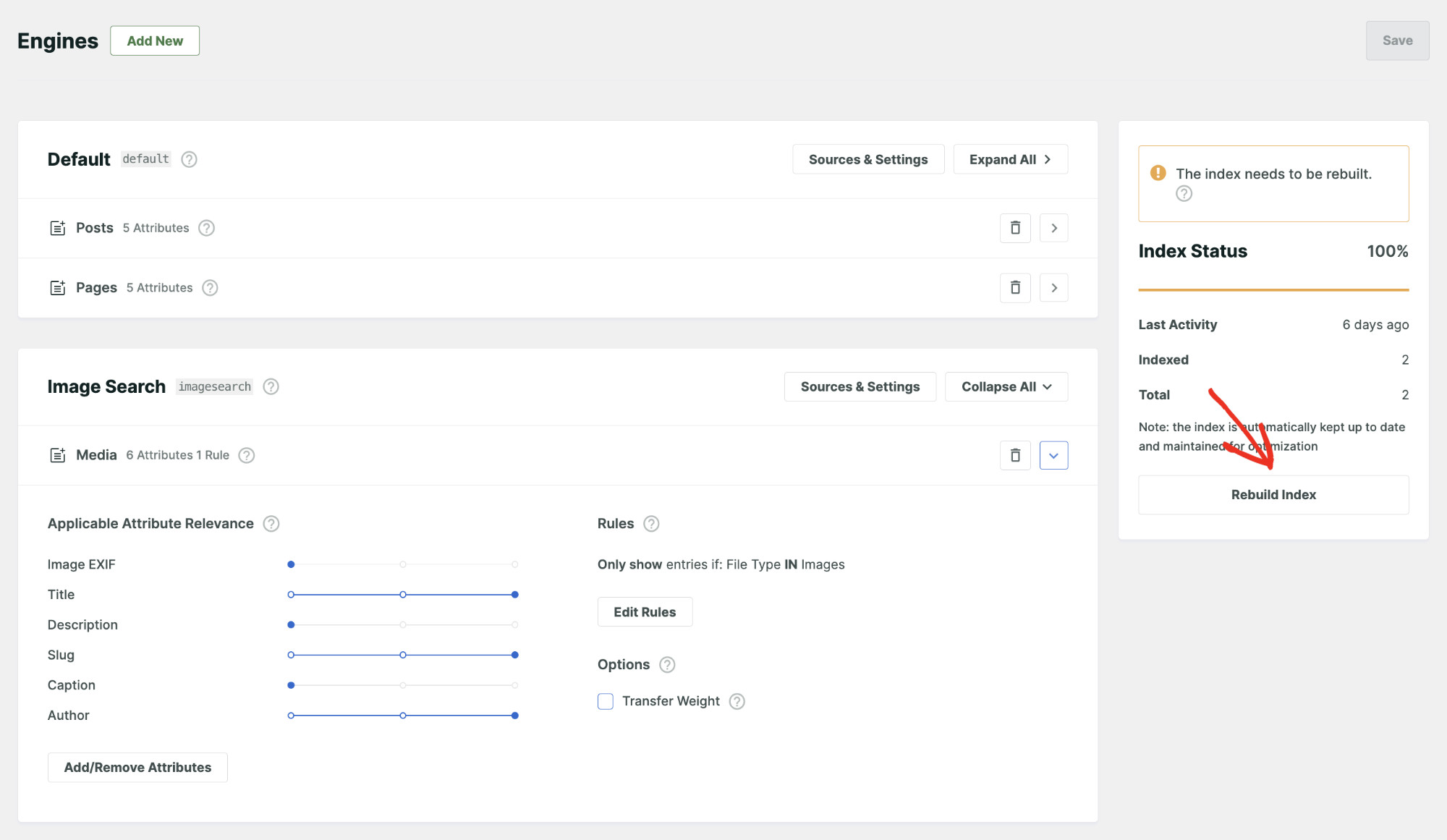Drag the Title attribute relevance slider

click(x=516, y=594)
